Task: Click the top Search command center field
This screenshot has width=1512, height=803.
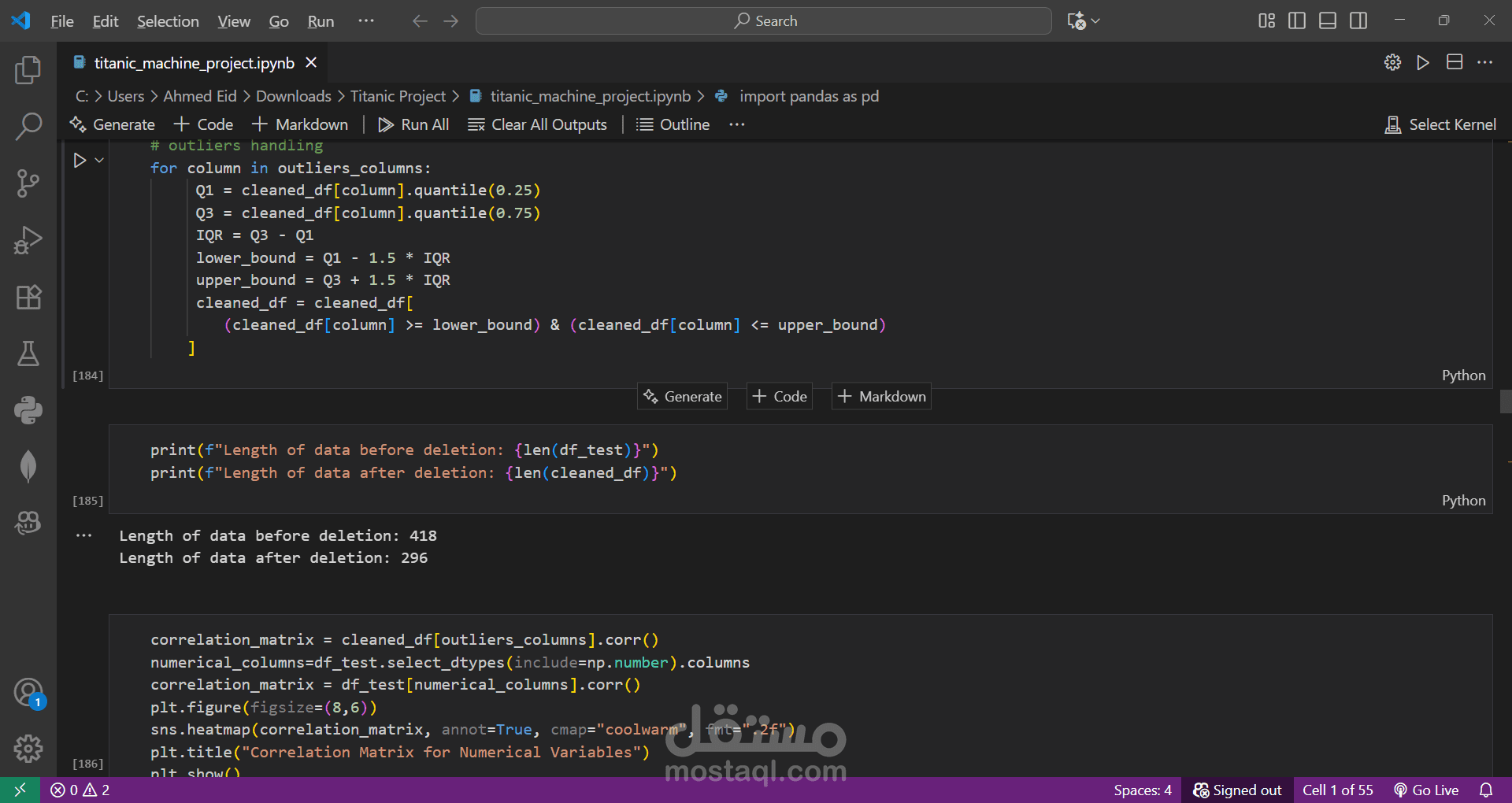Action: (763, 21)
